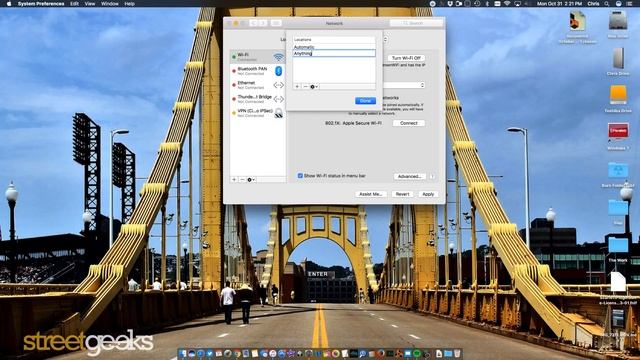Remove the selected network service
This screenshot has width=640, height=360.
242,180
